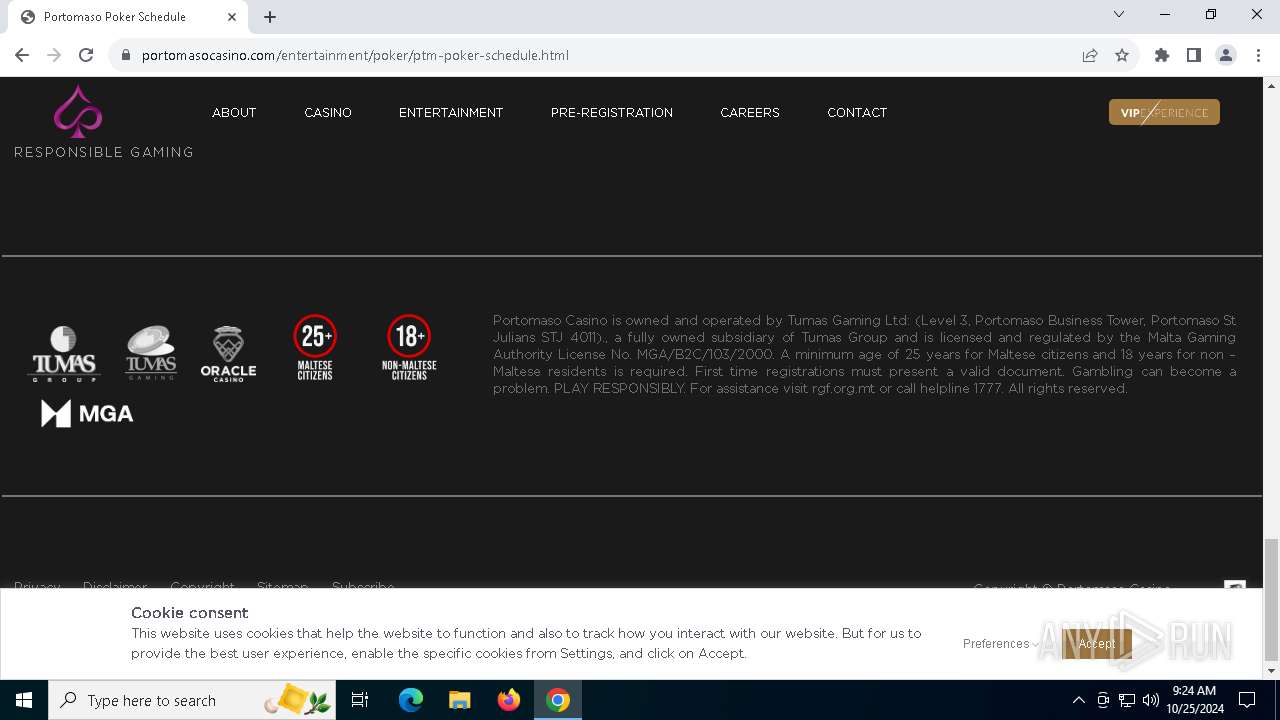
Task: Open the Tumas Group logo
Action: (x=64, y=353)
